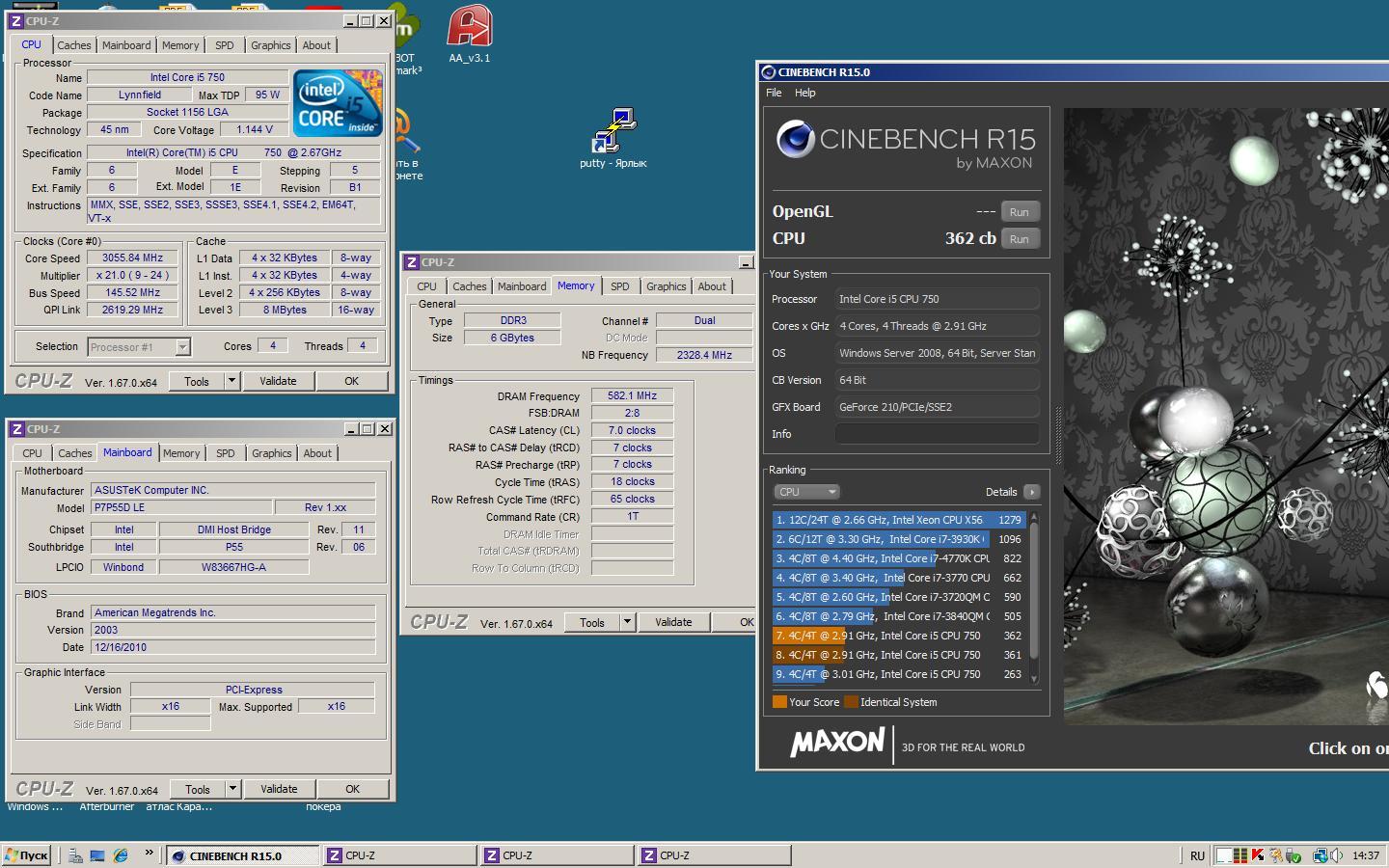Click the Southbridge P55 value

(233, 547)
